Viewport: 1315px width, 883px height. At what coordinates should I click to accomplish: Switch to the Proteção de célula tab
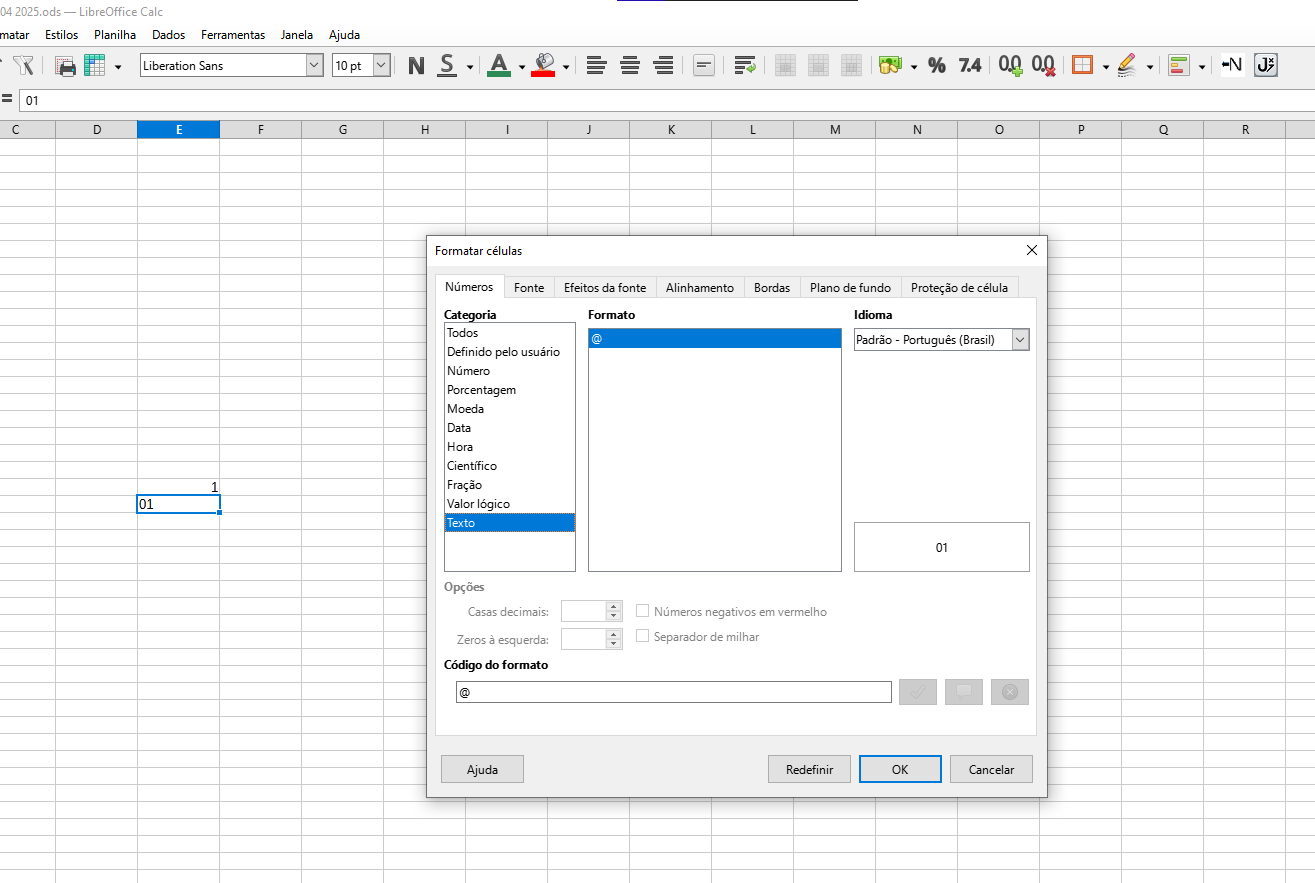(x=959, y=287)
